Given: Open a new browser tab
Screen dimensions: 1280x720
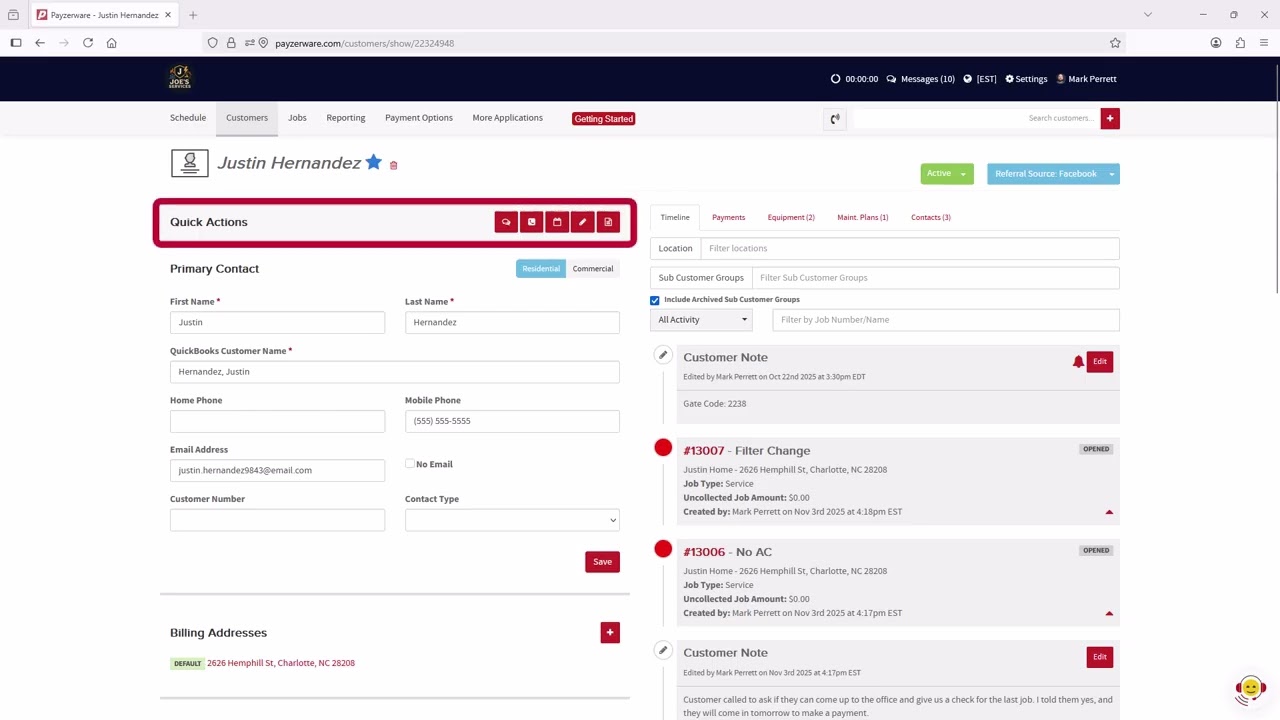Looking at the screenshot, I should click(193, 15).
